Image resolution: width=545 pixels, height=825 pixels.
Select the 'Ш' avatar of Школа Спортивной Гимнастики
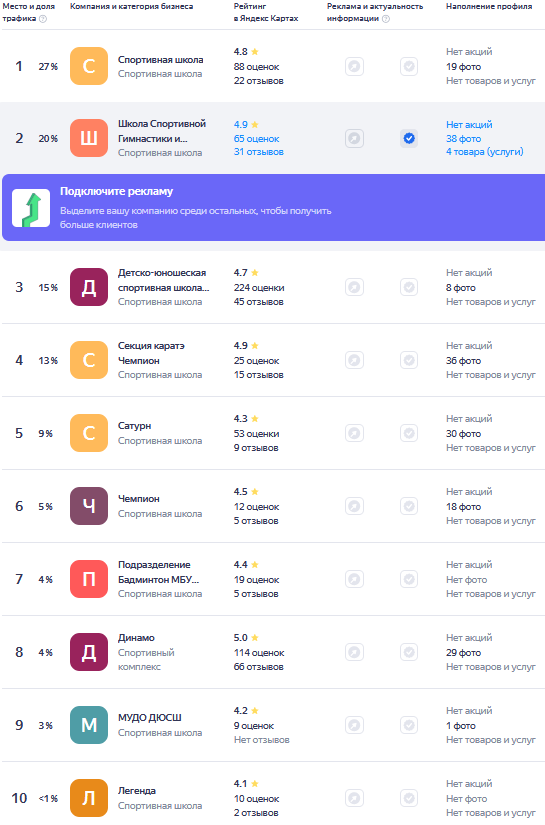[x=89, y=138]
